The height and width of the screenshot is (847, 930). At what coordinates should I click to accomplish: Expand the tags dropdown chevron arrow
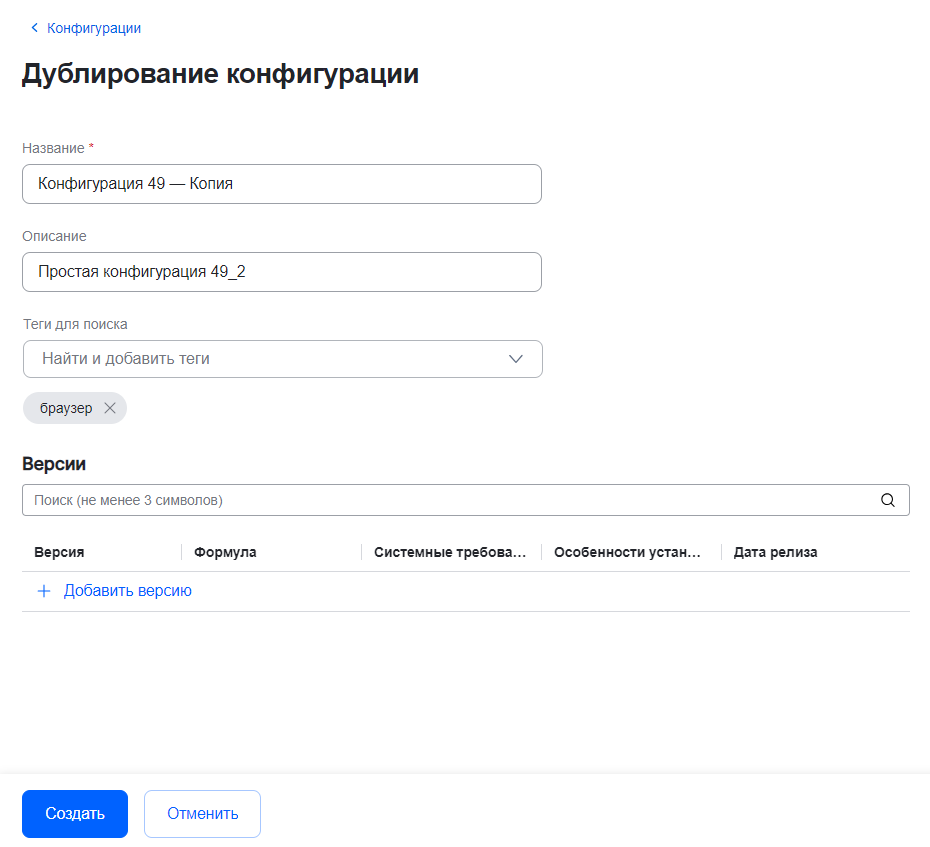click(x=516, y=359)
